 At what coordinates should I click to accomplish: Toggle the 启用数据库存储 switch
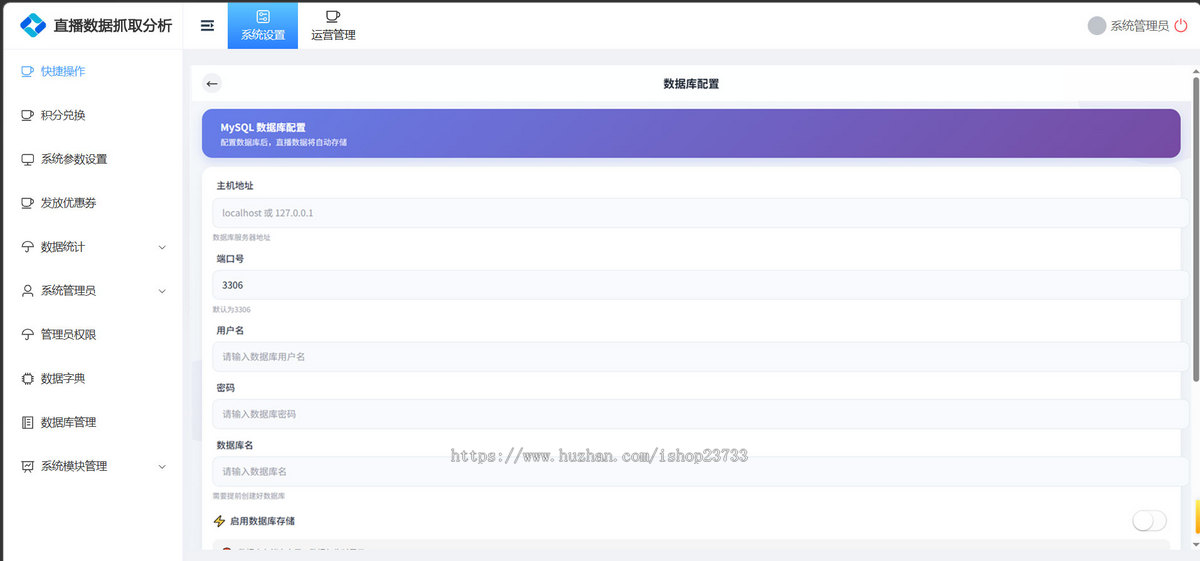1149,521
